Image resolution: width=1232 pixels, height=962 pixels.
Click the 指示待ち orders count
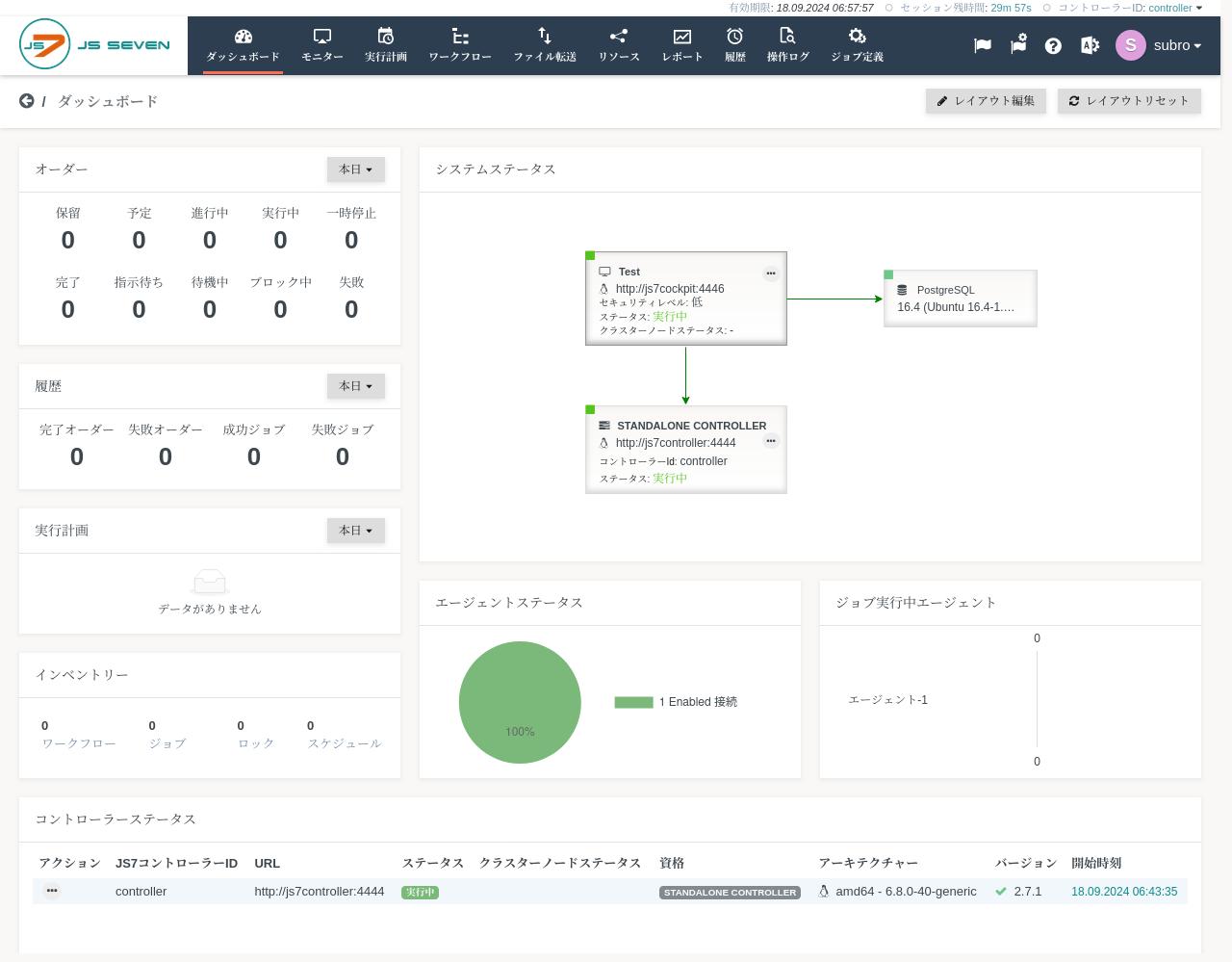coord(139,309)
